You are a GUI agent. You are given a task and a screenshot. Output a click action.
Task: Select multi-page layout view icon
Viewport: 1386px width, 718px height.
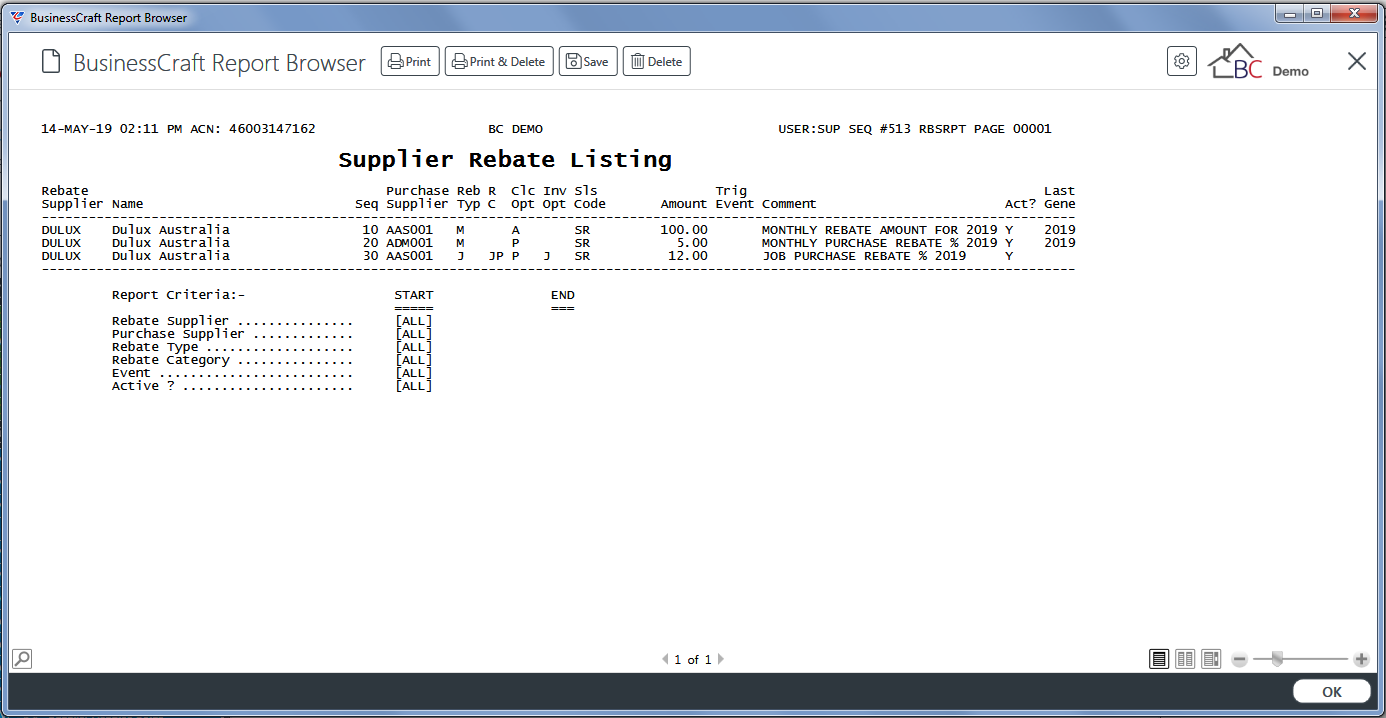coord(1211,659)
